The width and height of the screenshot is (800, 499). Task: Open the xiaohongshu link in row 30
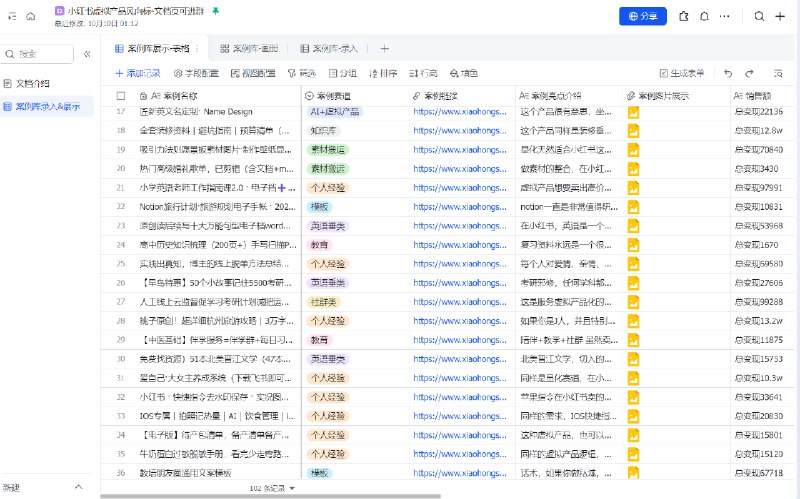460,359
